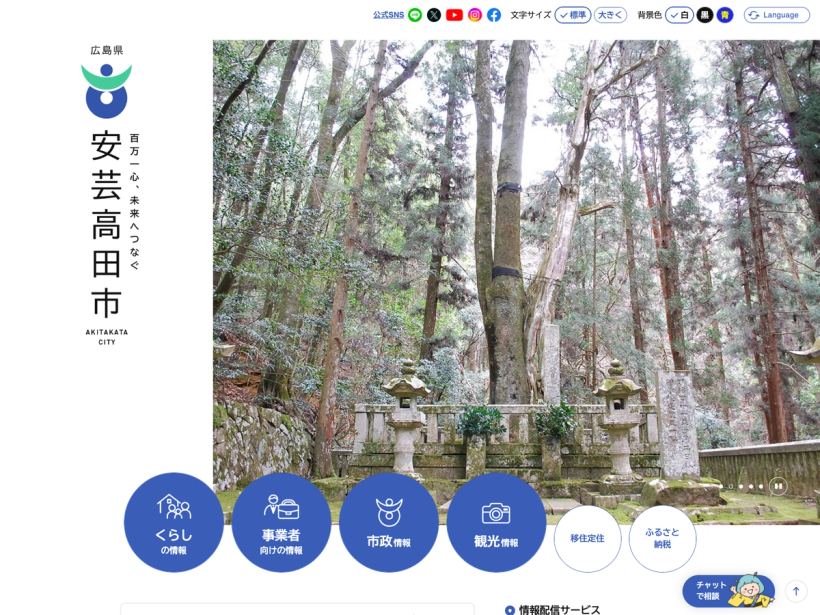Open the ふるさと納税 circle button
Viewport: 820px width, 615px height.
(x=662, y=539)
